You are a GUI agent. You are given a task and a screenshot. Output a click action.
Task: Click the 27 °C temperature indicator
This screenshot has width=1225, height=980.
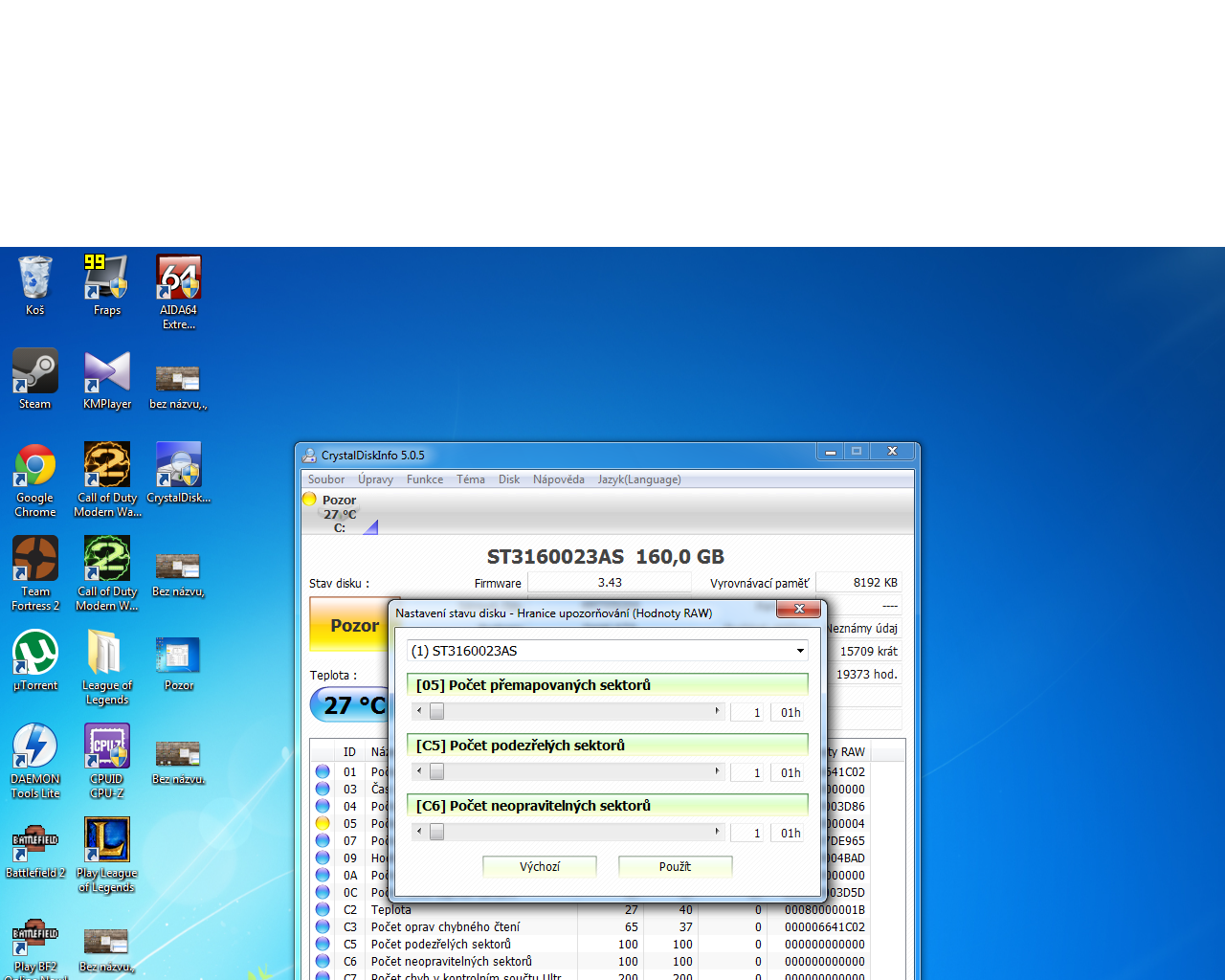(350, 705)
